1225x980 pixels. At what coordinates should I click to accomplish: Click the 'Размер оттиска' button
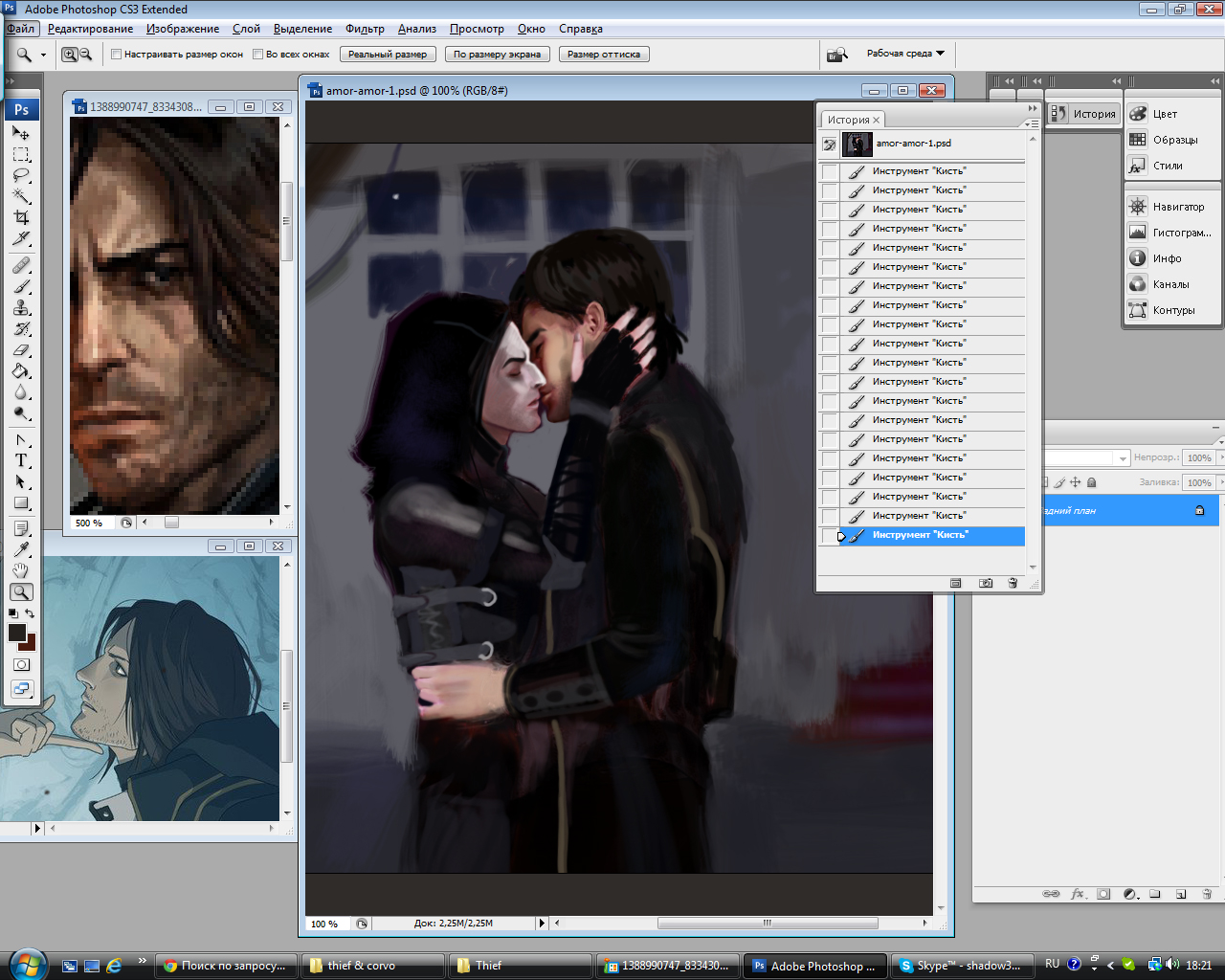(604, 55)
